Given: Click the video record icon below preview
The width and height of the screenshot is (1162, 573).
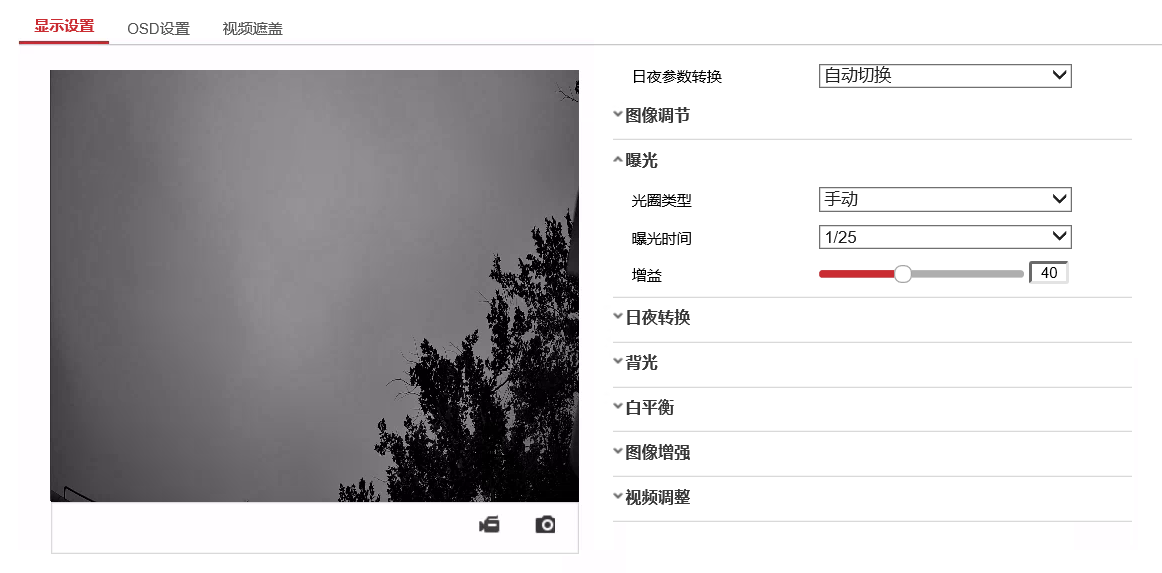Looking at the screenshot, I should point(489,526).
